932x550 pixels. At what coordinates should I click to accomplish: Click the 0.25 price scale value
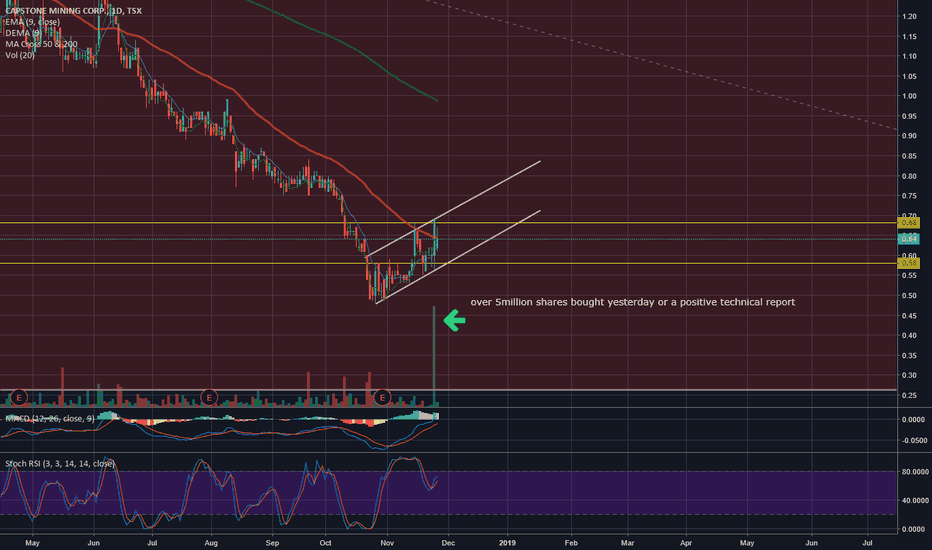(x=909, y=395)
